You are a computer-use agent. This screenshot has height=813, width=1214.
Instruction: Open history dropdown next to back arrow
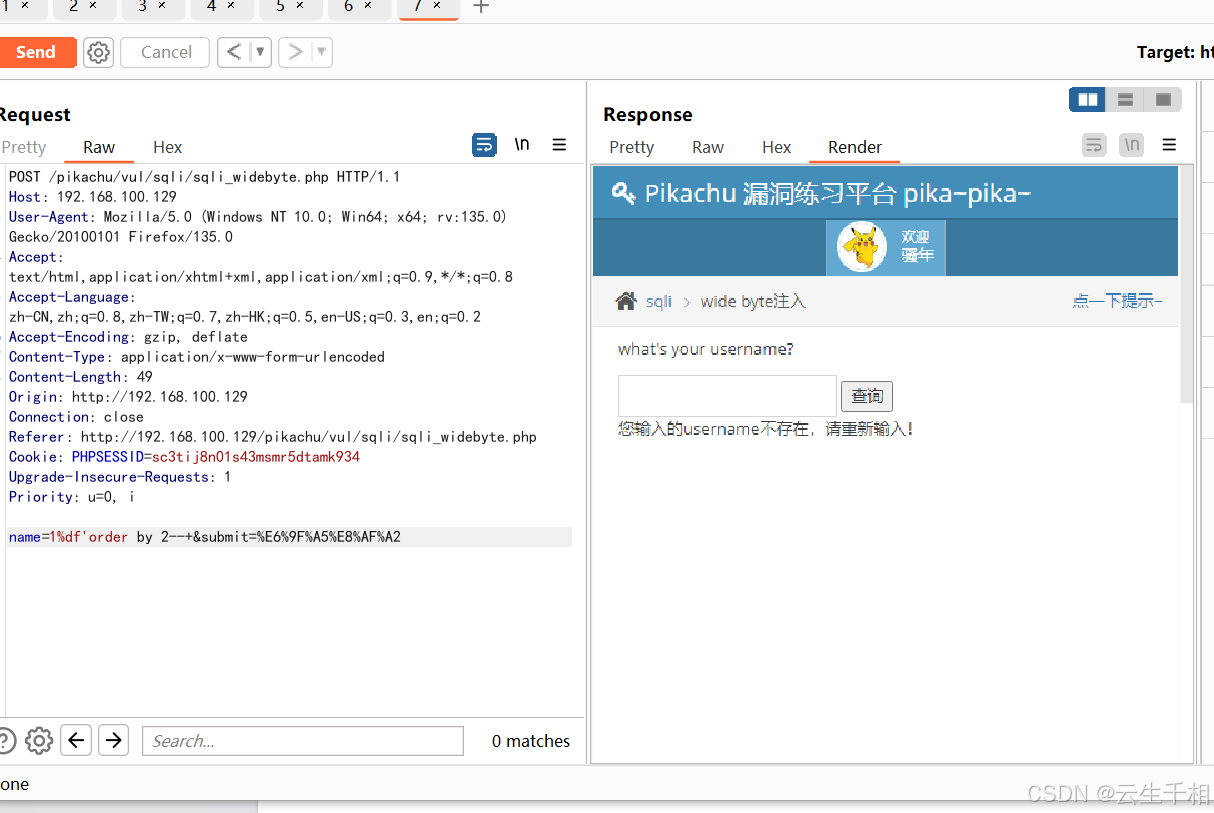[260, 52]
